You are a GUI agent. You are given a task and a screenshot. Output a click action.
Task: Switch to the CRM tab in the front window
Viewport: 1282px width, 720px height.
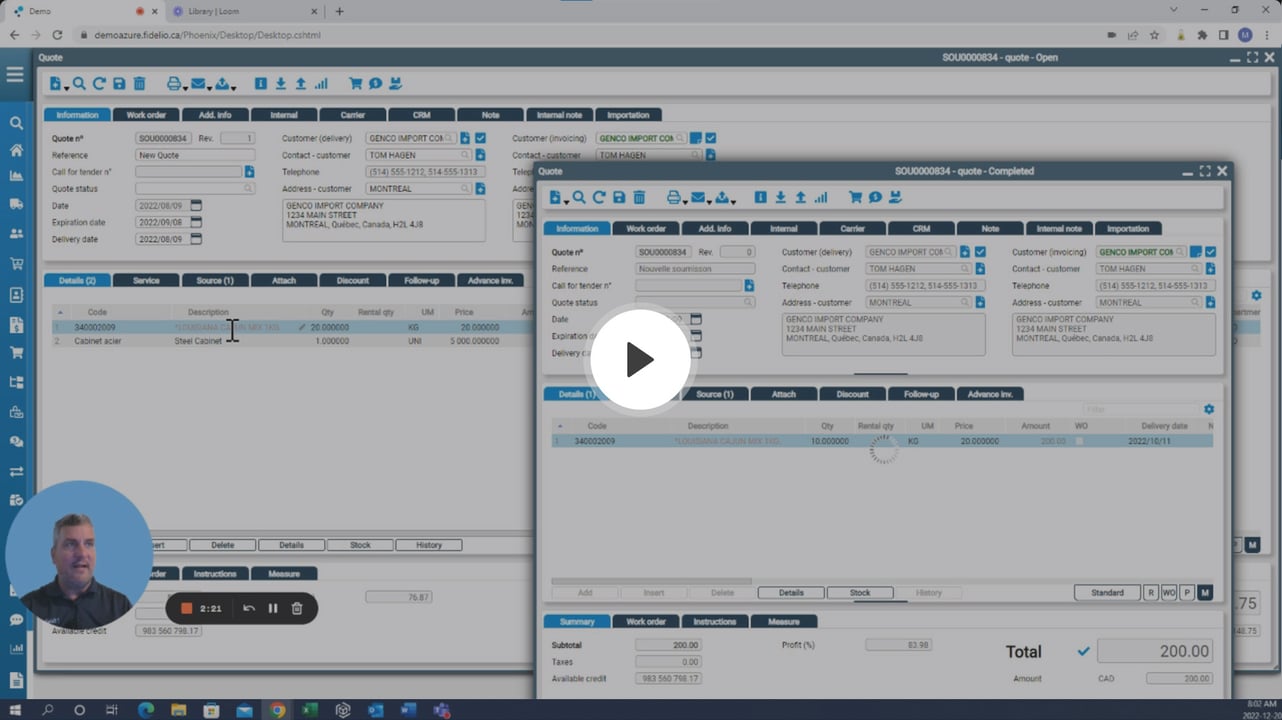[921, 228]
